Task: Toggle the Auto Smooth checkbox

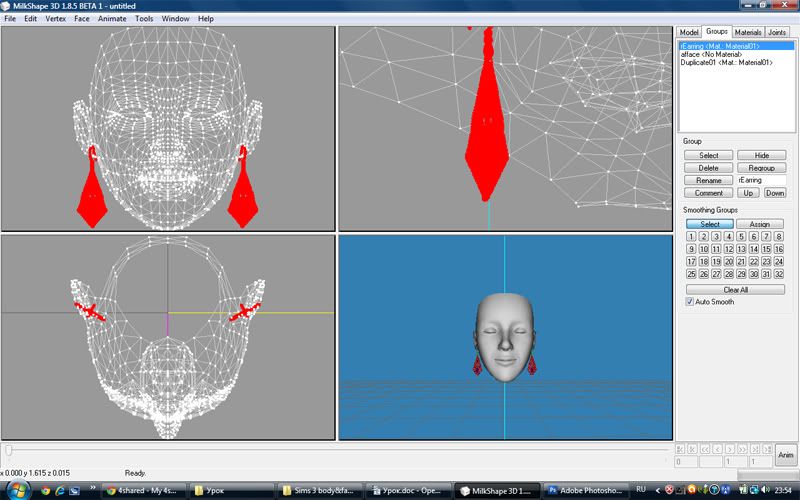Action: 690,302
